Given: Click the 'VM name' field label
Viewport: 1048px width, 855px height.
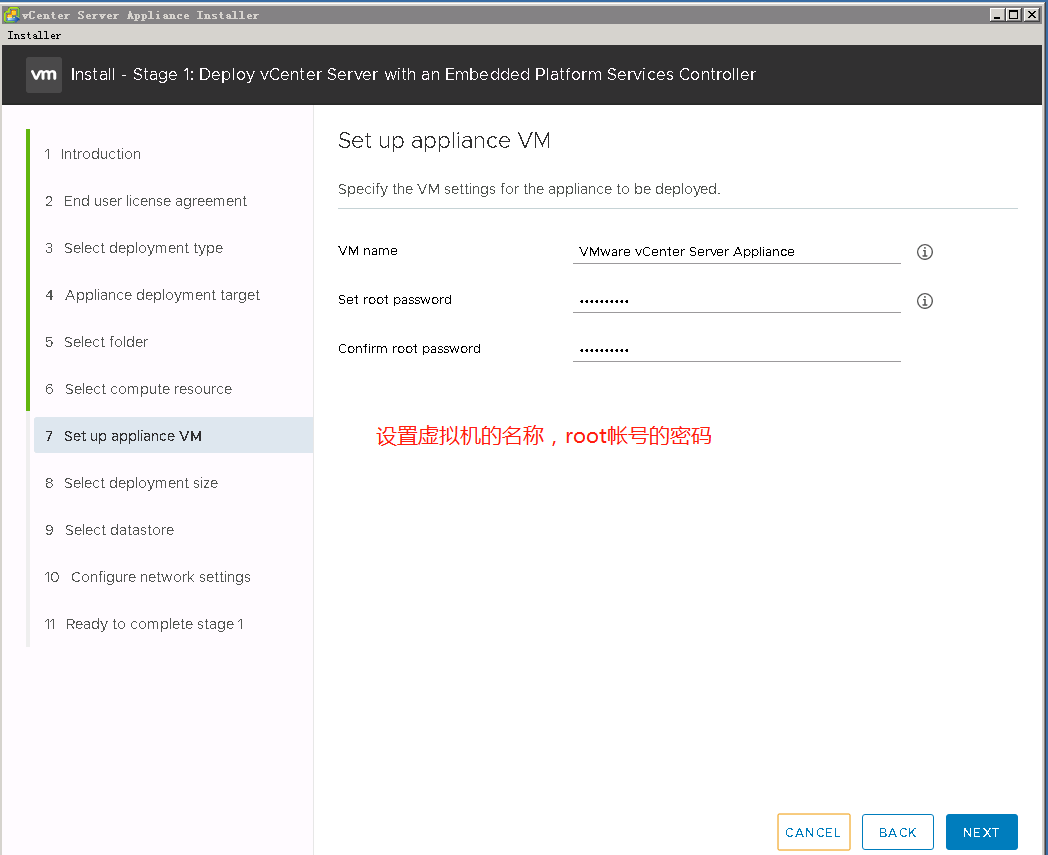Looking at the screenshot, I should [x=368, y=251].
